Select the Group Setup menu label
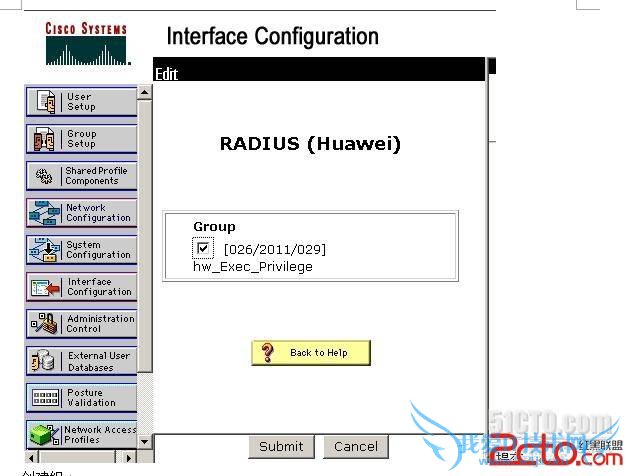626x476 pixels. pyautogui.click(x=81, y=139)
